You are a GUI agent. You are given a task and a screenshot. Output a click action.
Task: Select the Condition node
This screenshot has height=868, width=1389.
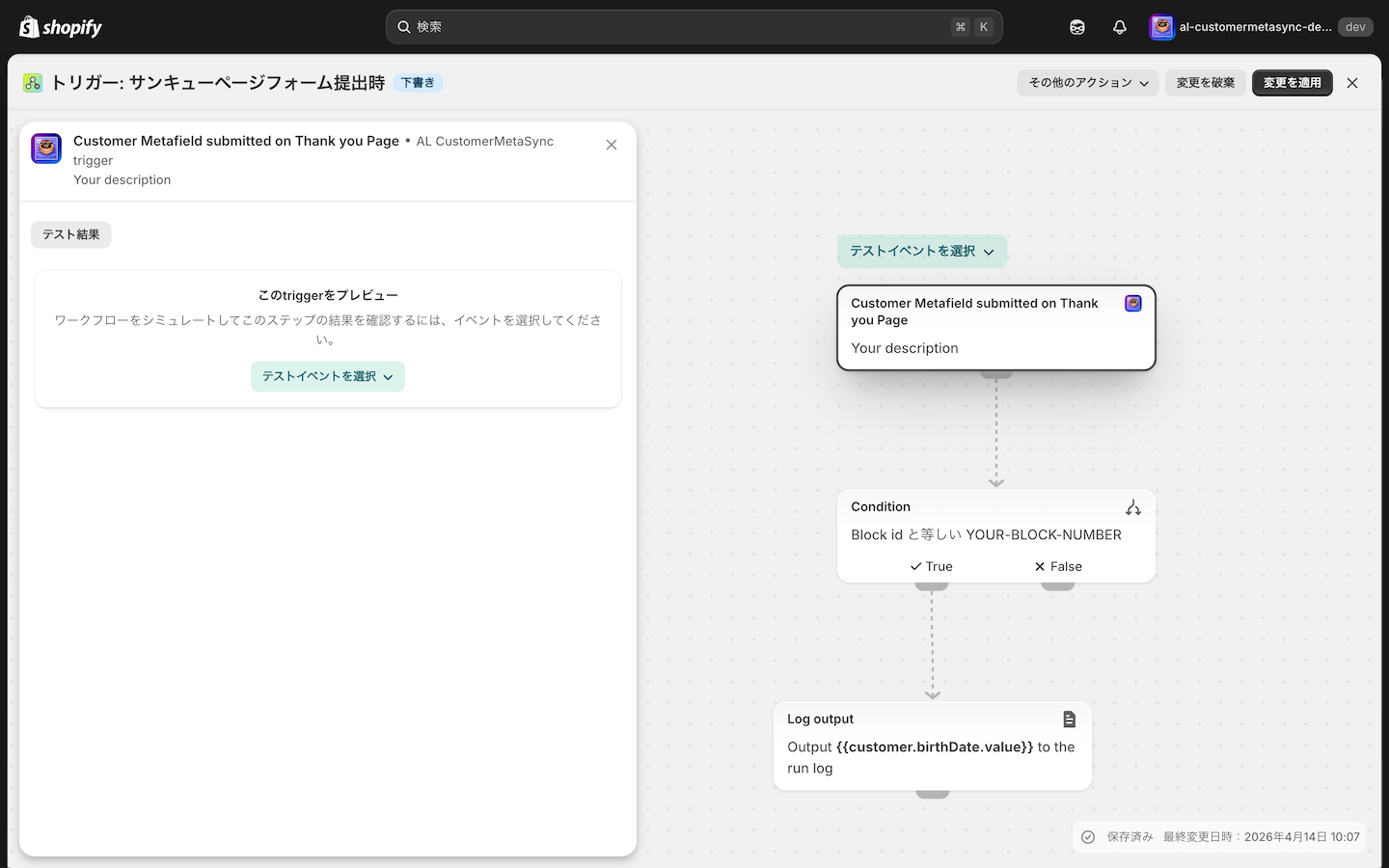[x=996, y=535]
